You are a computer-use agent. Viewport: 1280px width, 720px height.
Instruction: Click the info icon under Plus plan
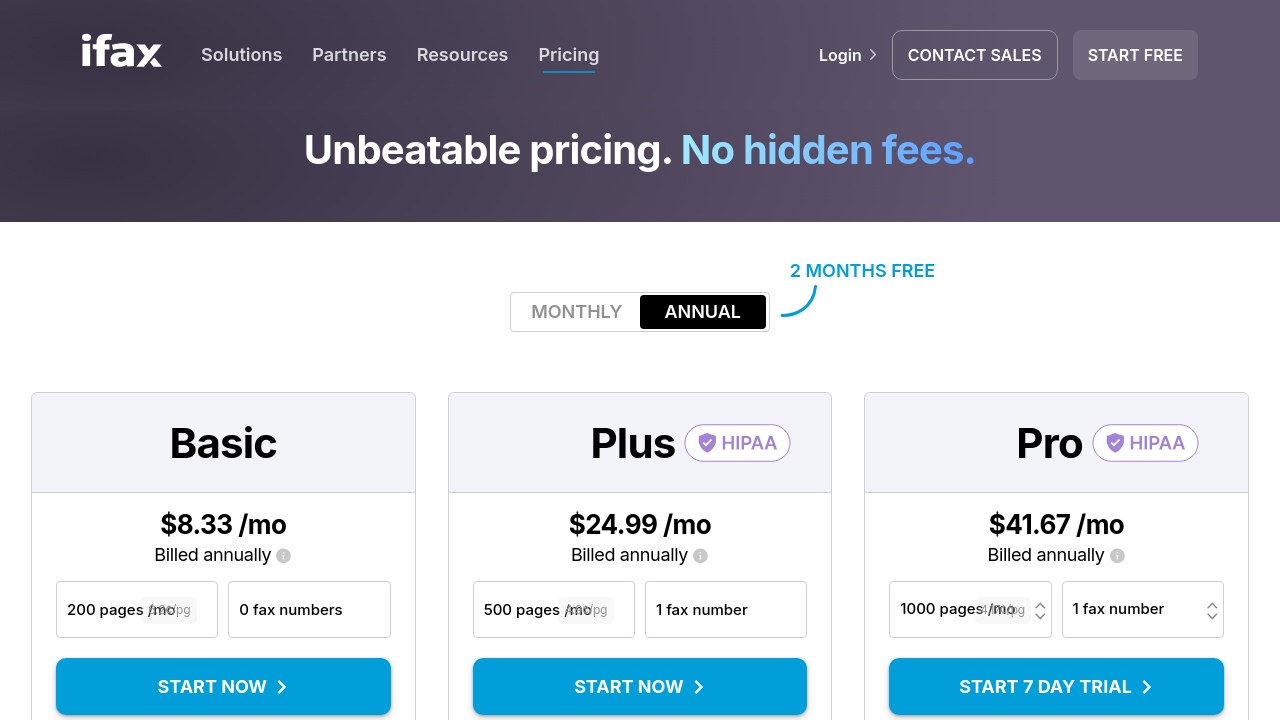[x=700, y=556]
